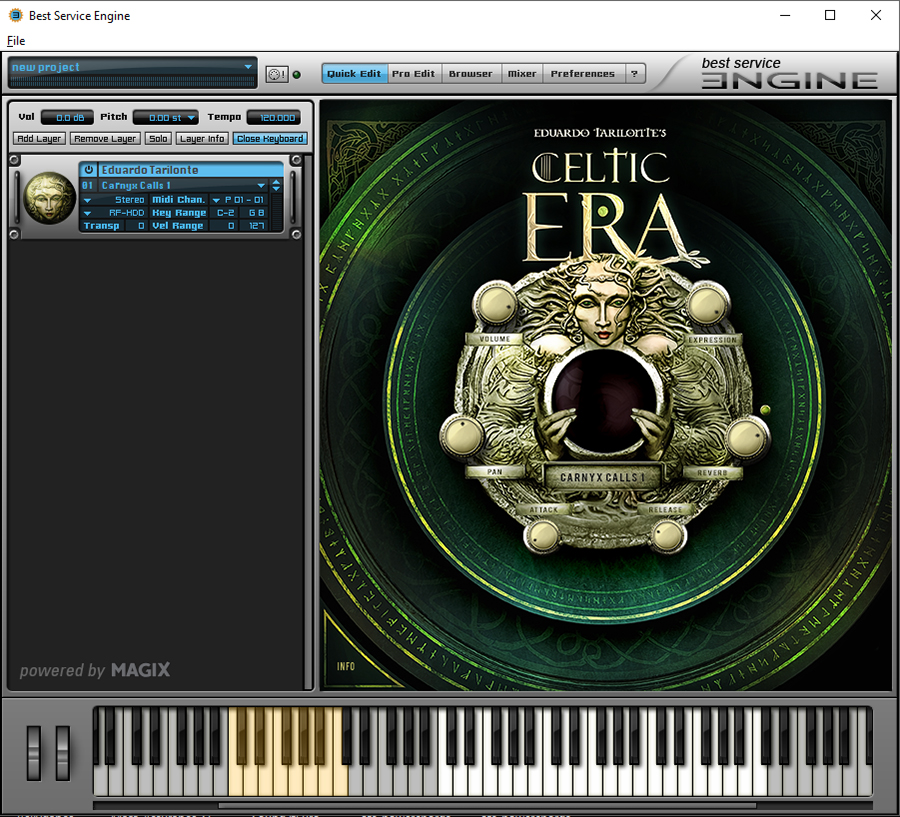Click the layer's golden face thumbnail

tap(49, 198)
